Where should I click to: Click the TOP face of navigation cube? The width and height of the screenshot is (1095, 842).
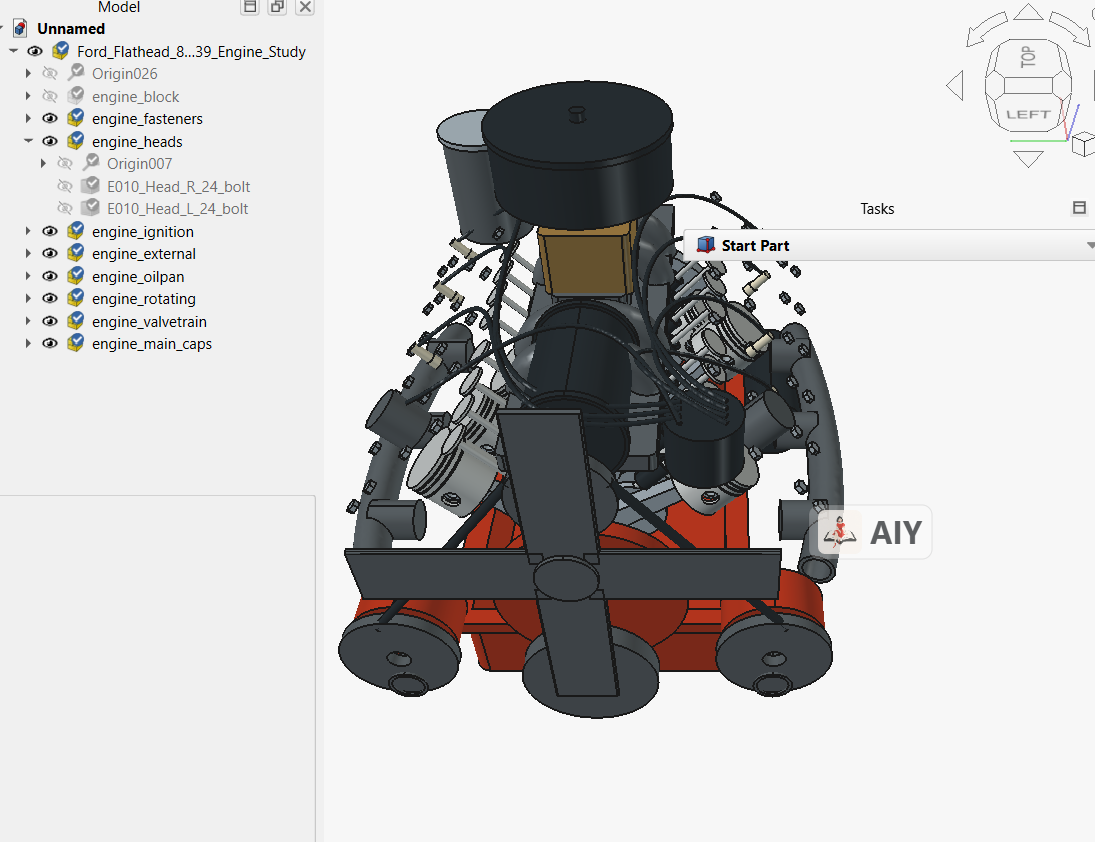tap(1027, 57)
